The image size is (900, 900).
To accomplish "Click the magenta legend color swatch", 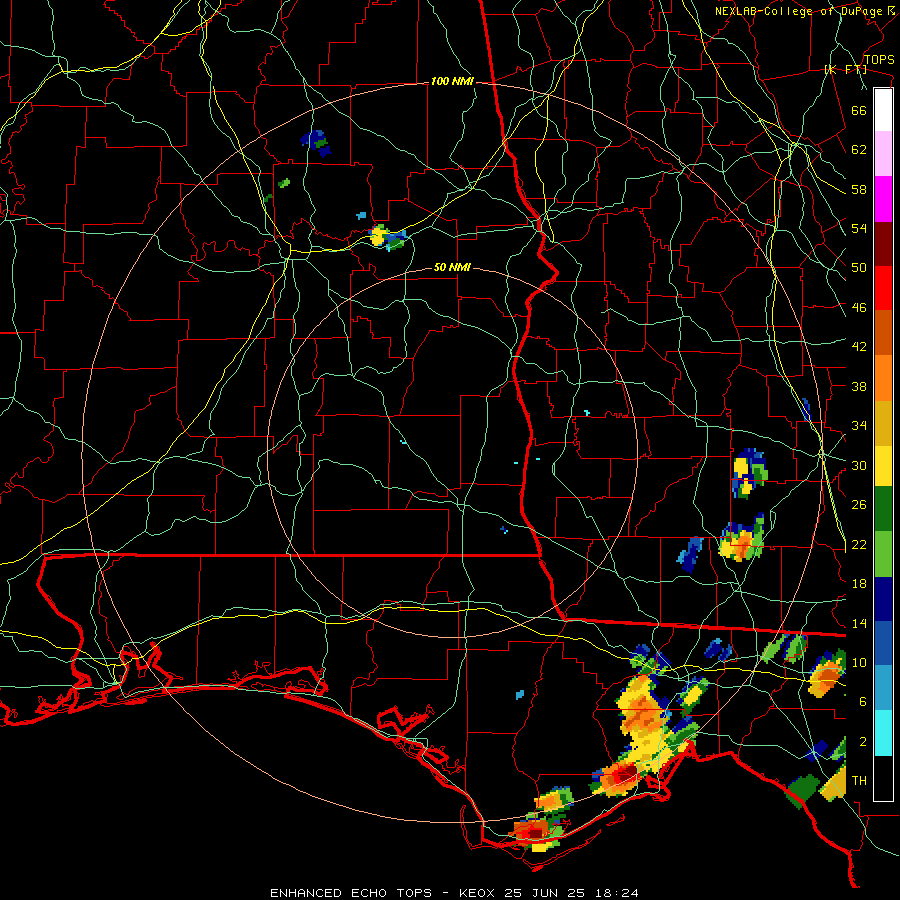I will pyautogui.click(x=883, y=199).
